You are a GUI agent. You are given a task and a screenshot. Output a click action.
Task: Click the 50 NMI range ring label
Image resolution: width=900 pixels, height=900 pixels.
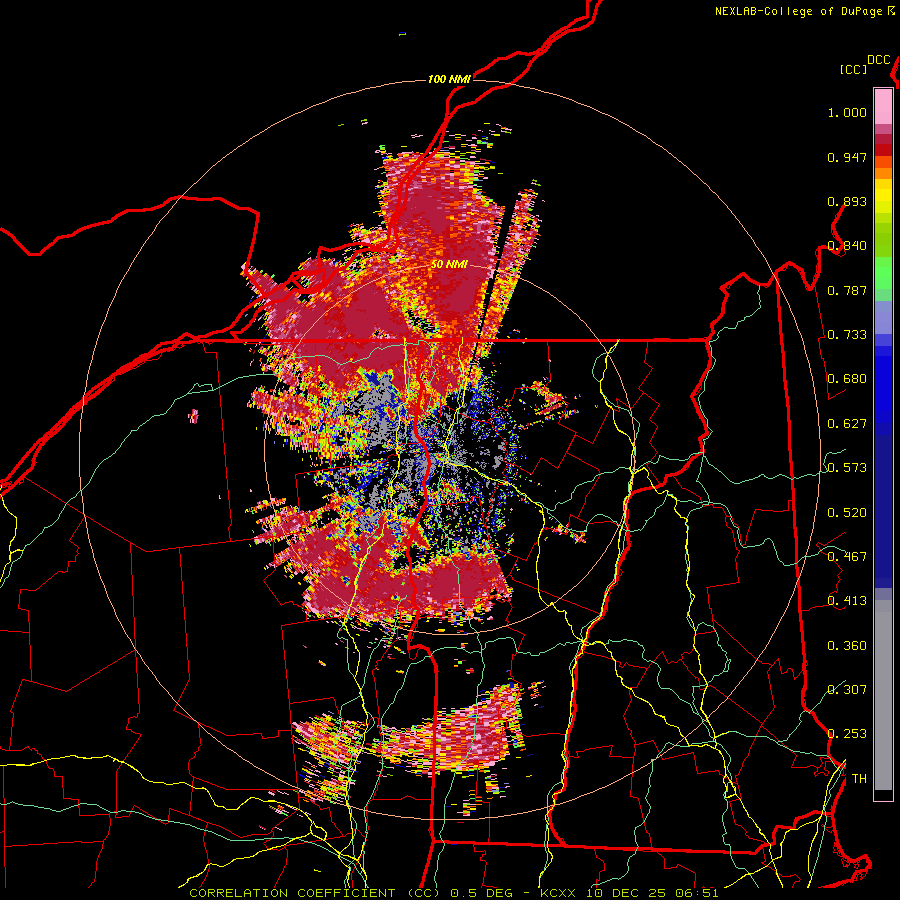(x=449, y=265)
